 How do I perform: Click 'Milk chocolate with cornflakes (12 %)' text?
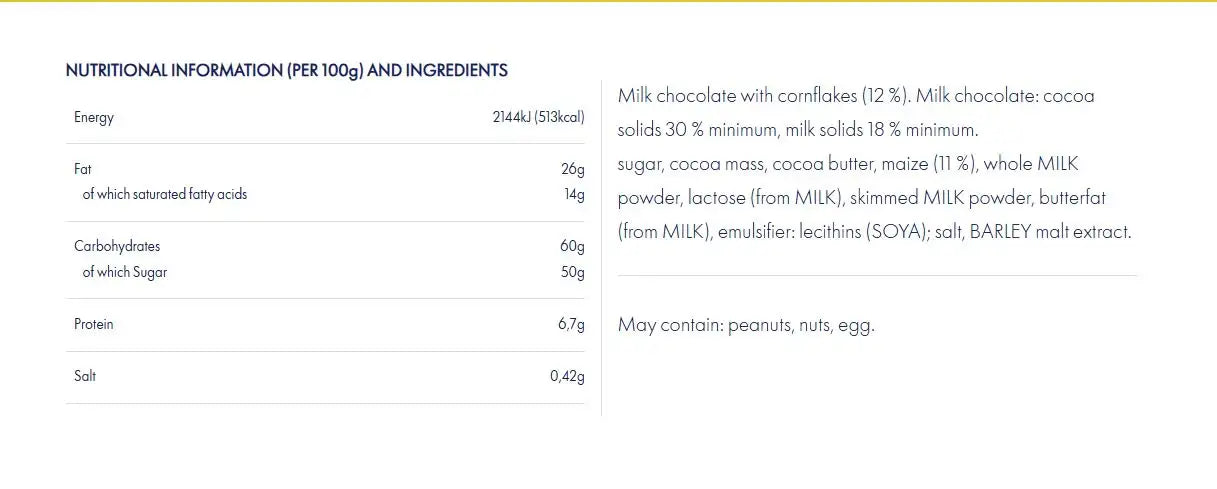[x=762, y=96]
